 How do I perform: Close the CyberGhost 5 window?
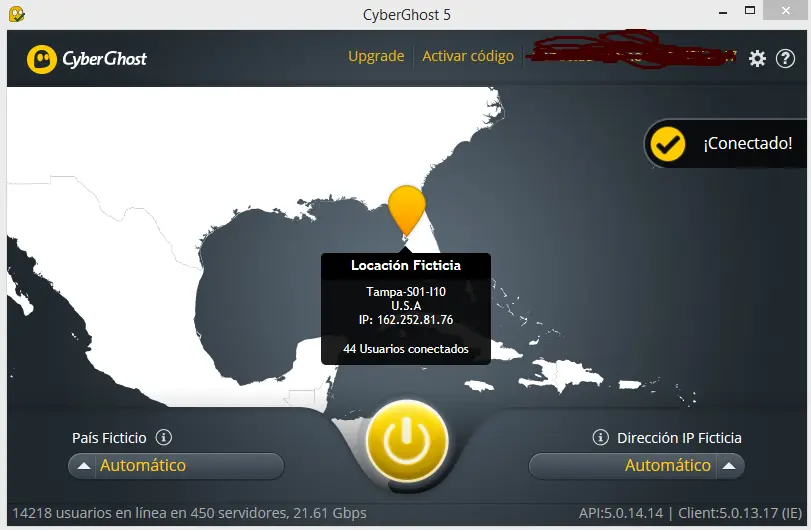[786, 10]
